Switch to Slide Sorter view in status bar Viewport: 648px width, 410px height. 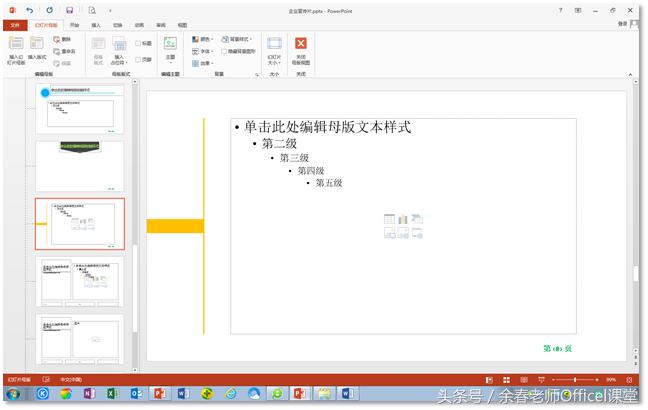pyautogui.click(x=506, y=379)
